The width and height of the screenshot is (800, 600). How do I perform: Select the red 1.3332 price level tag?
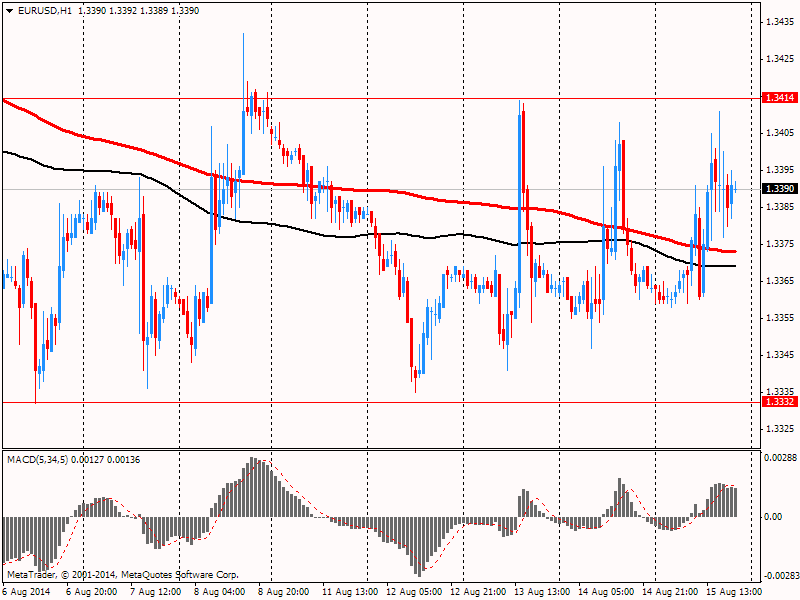pyautogui.click(x=779, y=402)
